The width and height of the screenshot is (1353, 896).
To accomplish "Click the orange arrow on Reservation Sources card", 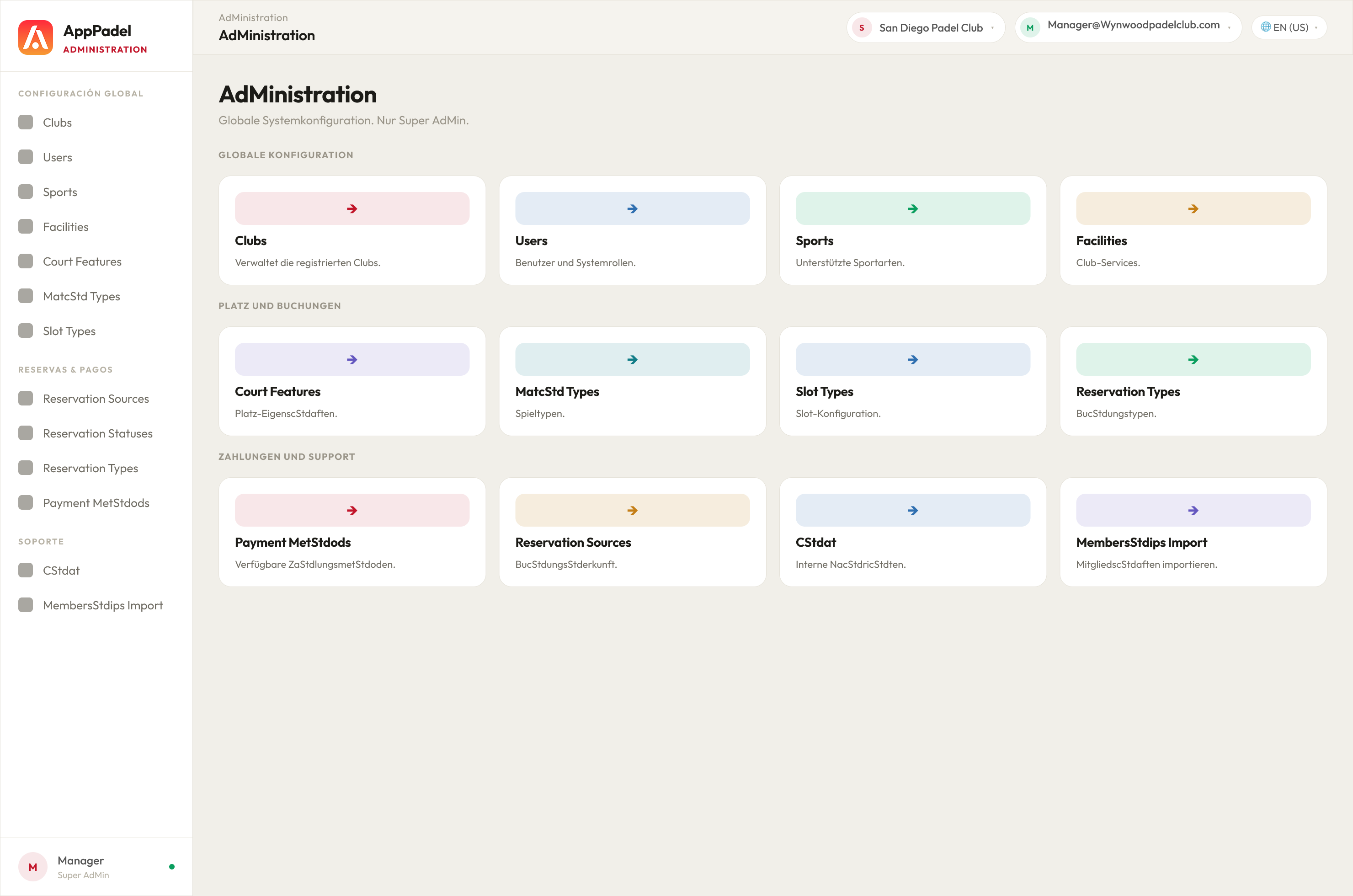I will click(x=633, y=510).
